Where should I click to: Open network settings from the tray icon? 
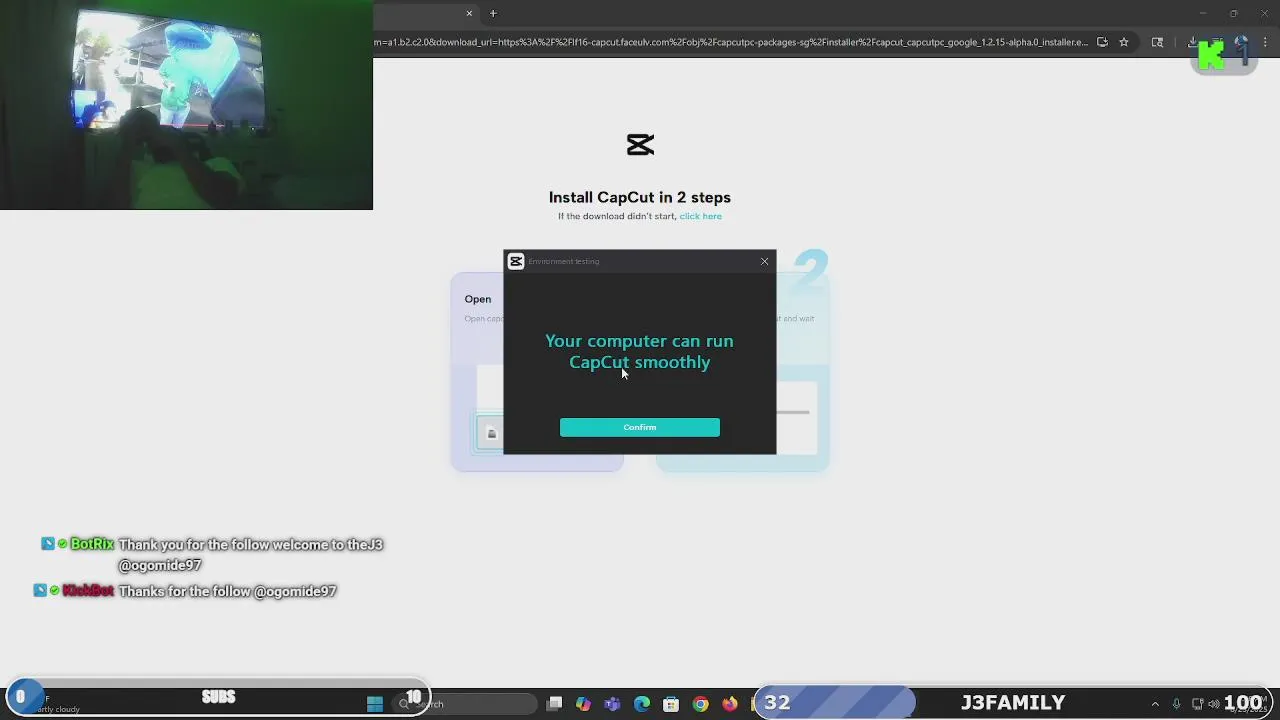(1197, 704)
